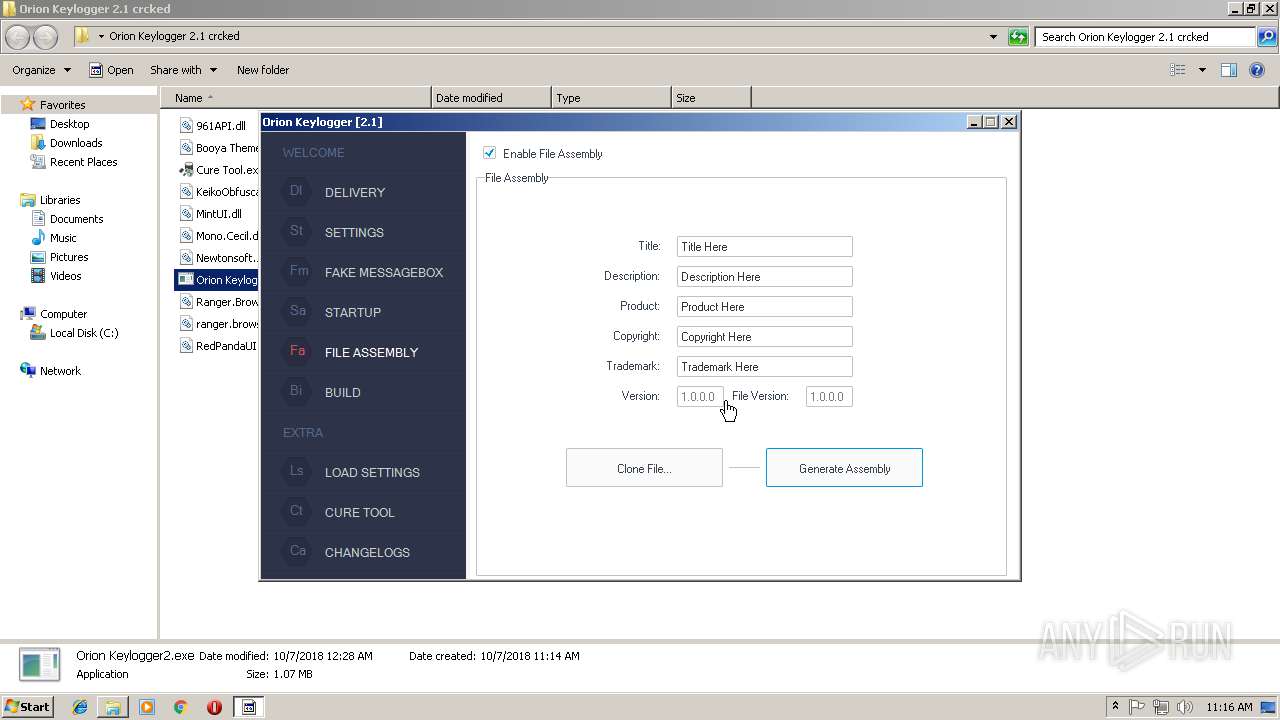Go forward with the Explorer forward arrow

tap(46, 37)
